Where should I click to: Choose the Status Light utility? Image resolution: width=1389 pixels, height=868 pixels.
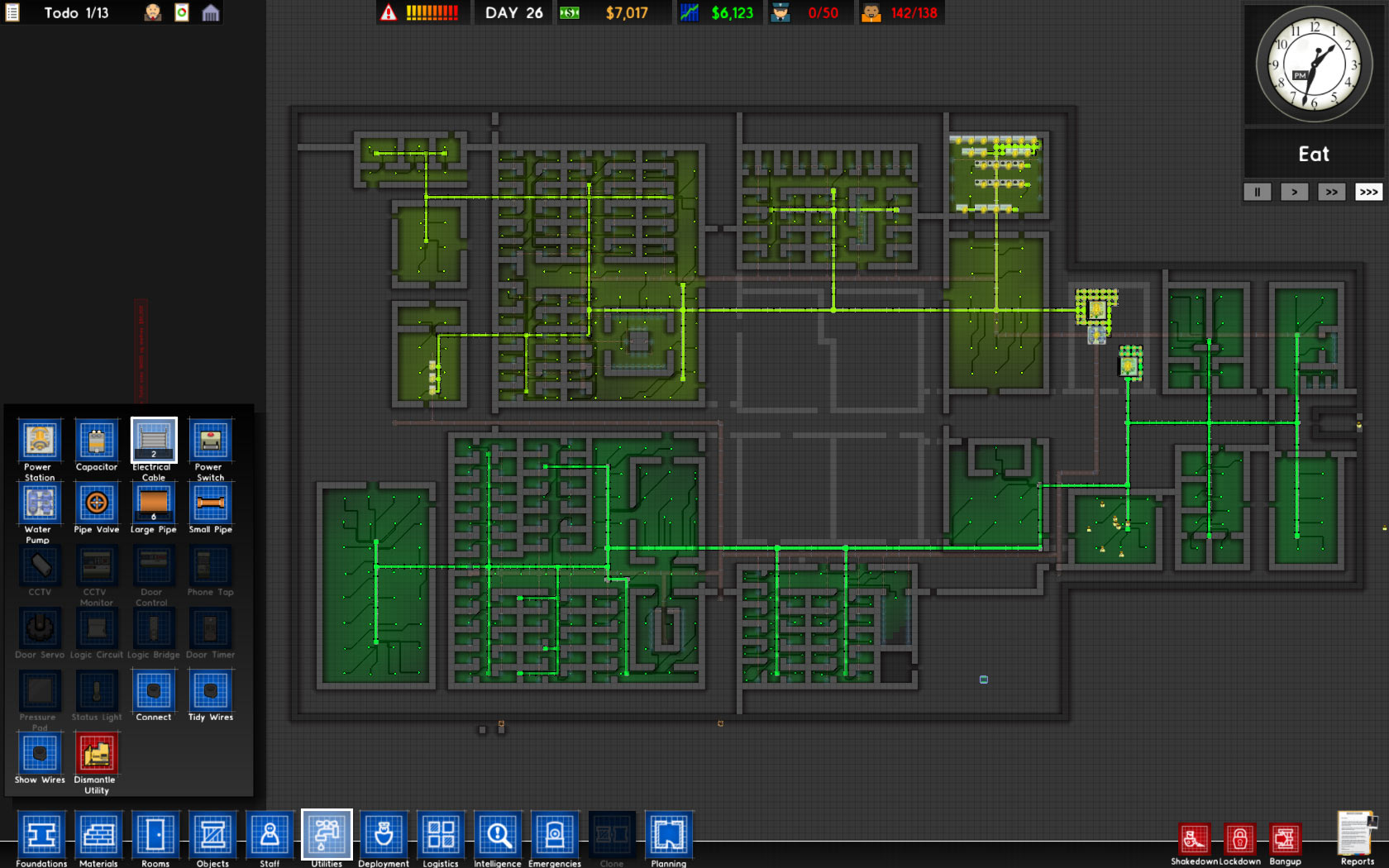(x=97, y=690)
